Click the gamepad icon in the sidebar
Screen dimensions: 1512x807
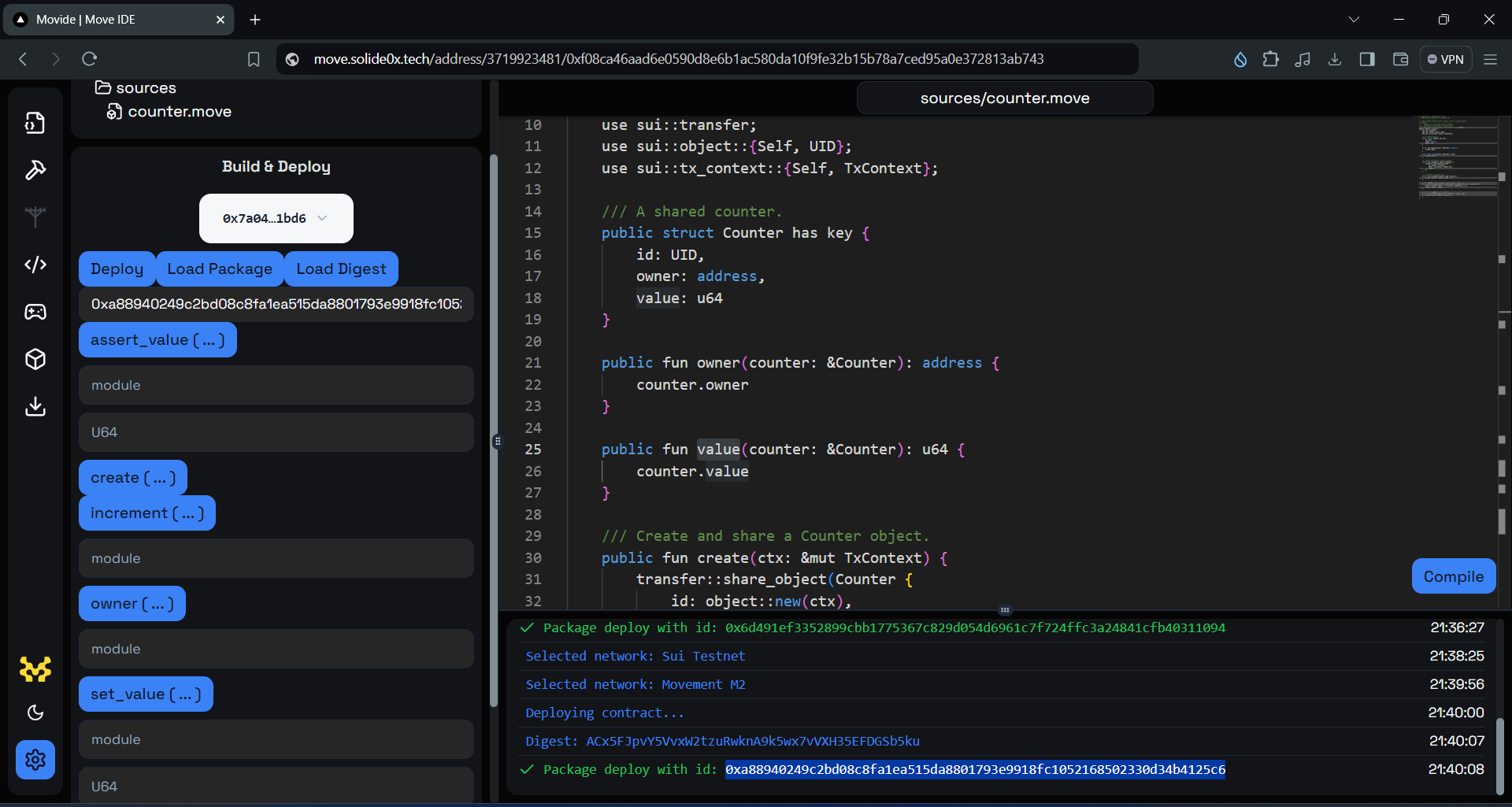35,312
